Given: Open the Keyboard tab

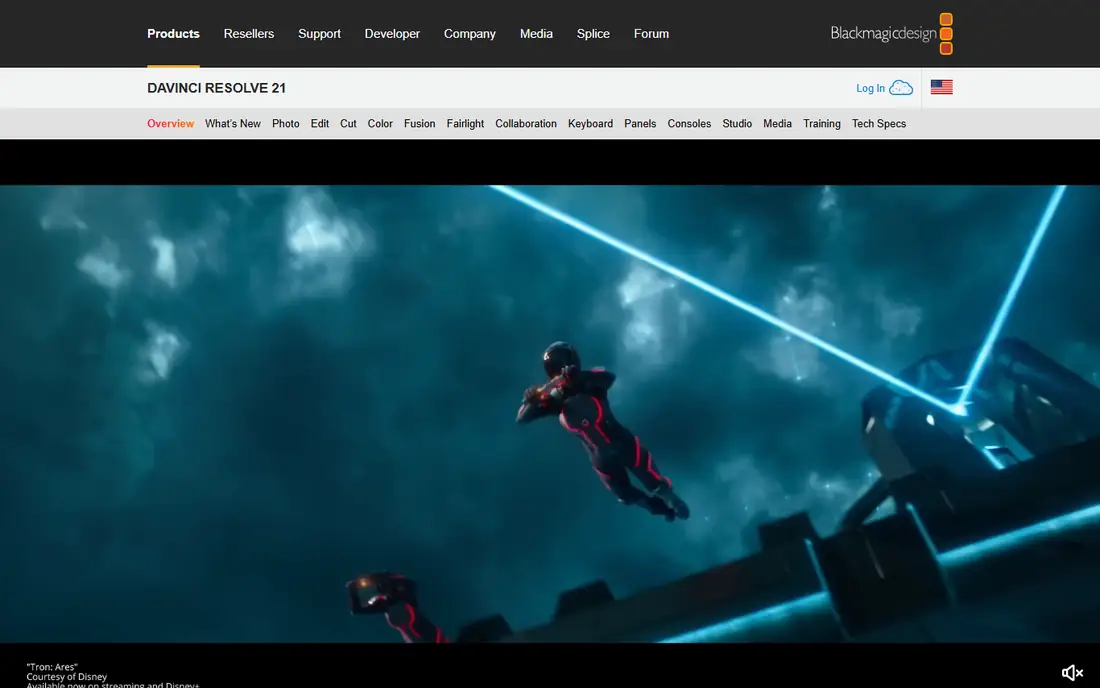Looking at the screenshot, I should (x=591, y=123).
